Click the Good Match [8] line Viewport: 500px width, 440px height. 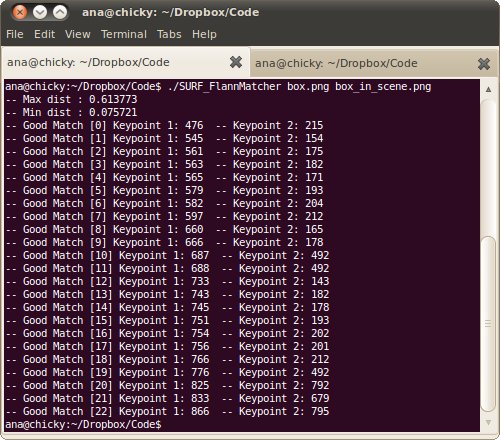tap(164, 229)
